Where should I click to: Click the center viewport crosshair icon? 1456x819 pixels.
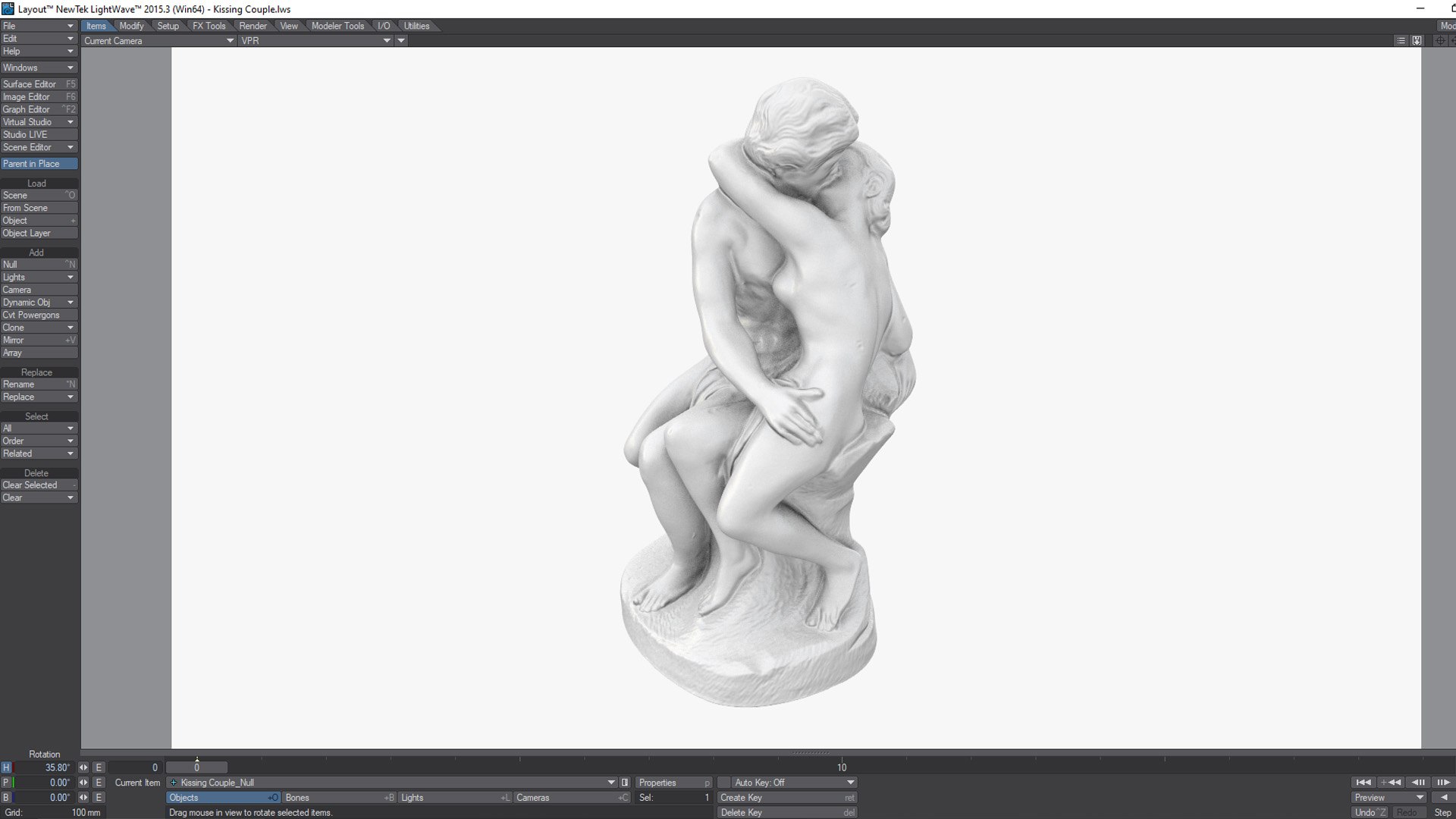(1439, 41)
